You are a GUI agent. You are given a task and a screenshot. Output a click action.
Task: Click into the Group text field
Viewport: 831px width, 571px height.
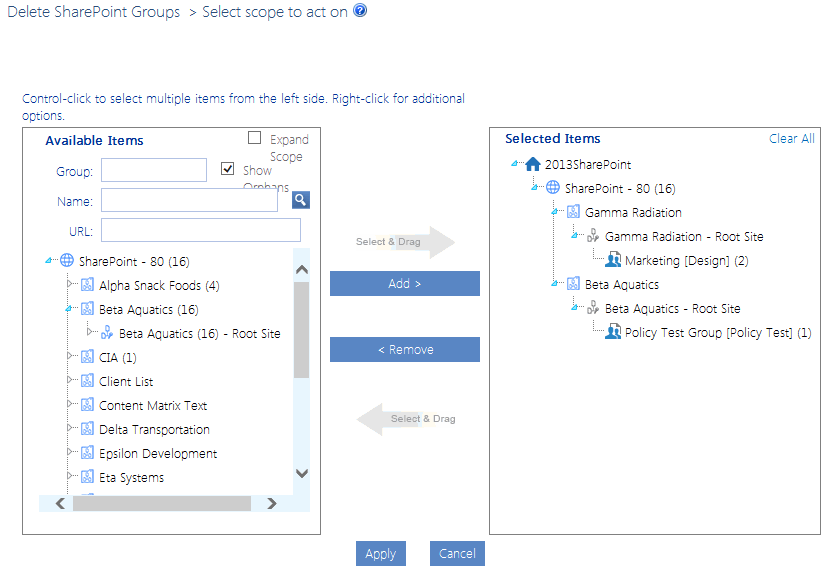point(154,171)
